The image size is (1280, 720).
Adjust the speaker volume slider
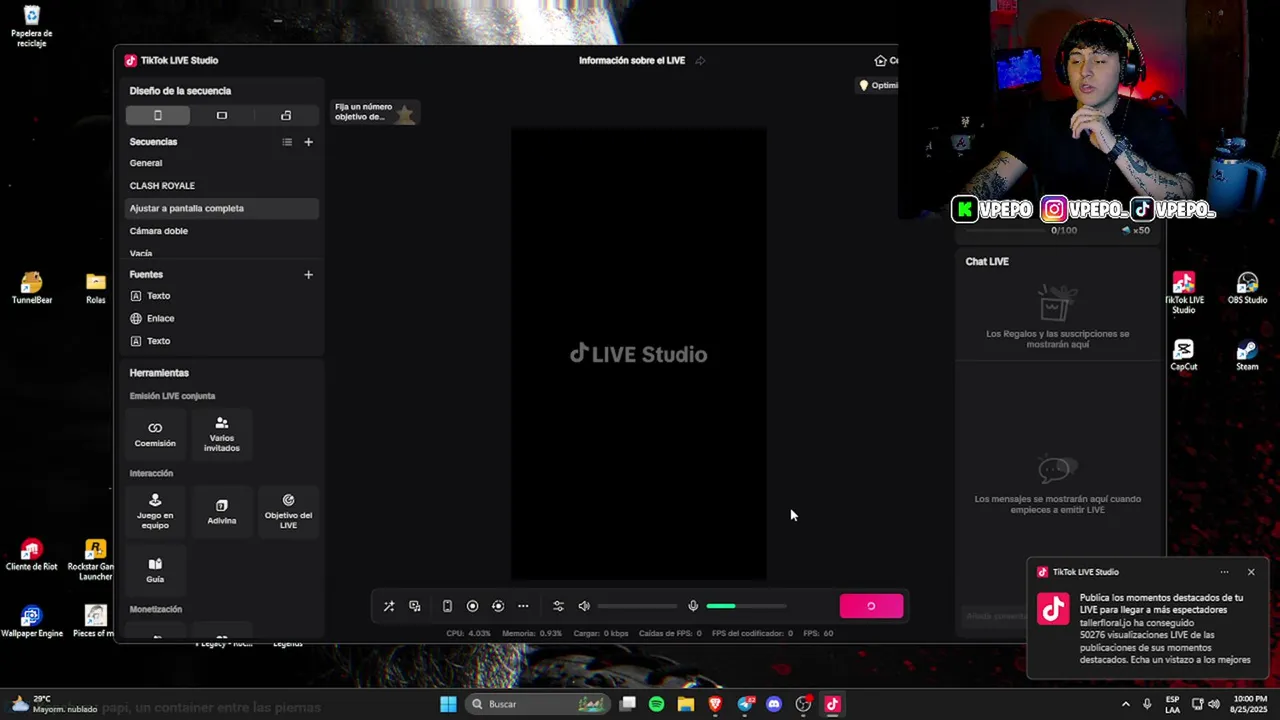coord(637,606)
